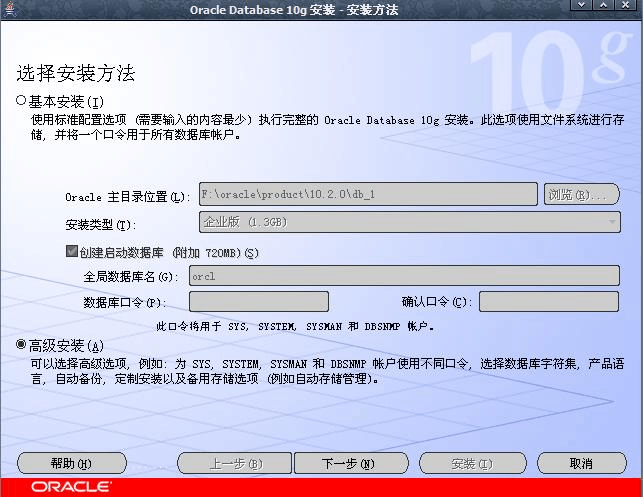Click the Java installer icon in title bar
This screenshot has width=643, height=497.
pyautogui.click(x=10, y=9)
